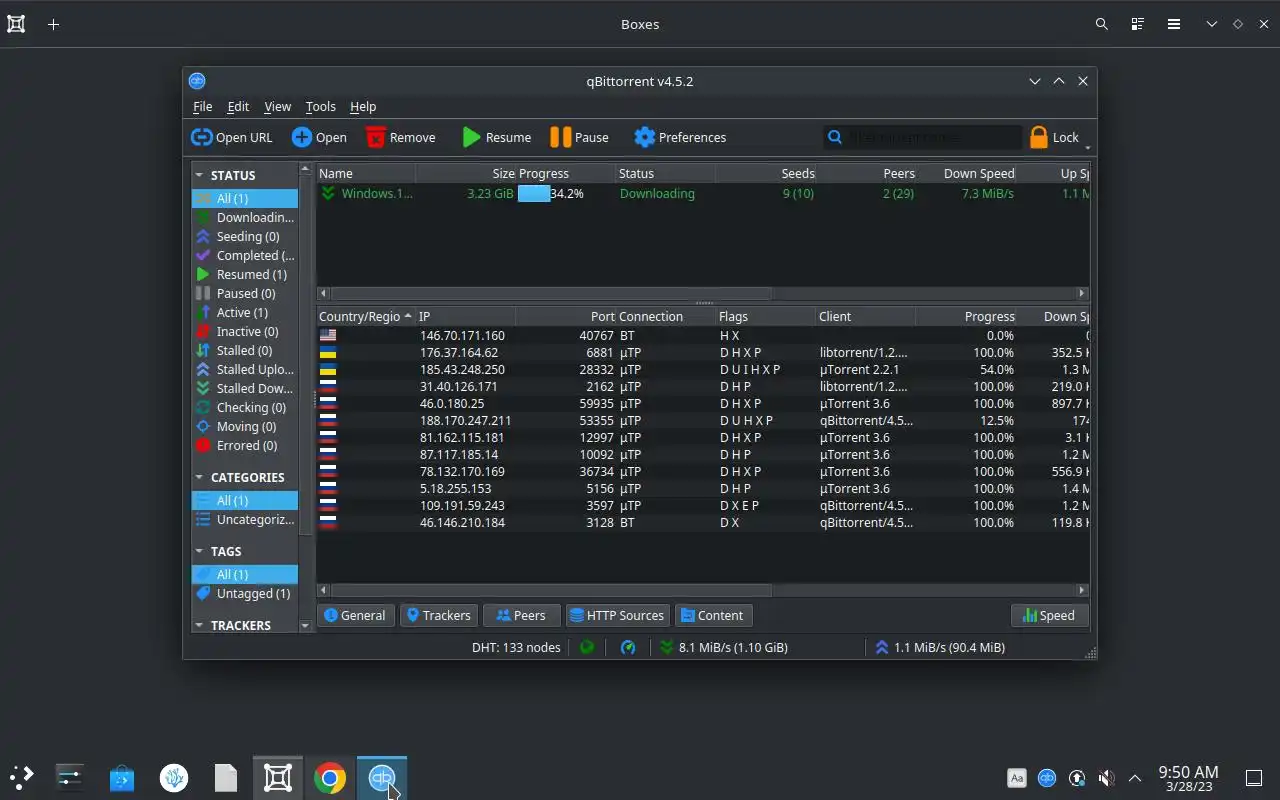Image resolution: width=1280 pixels, height=800 pixels.
Task: Select the Checking (0) filter
Action: click(245, 407)
